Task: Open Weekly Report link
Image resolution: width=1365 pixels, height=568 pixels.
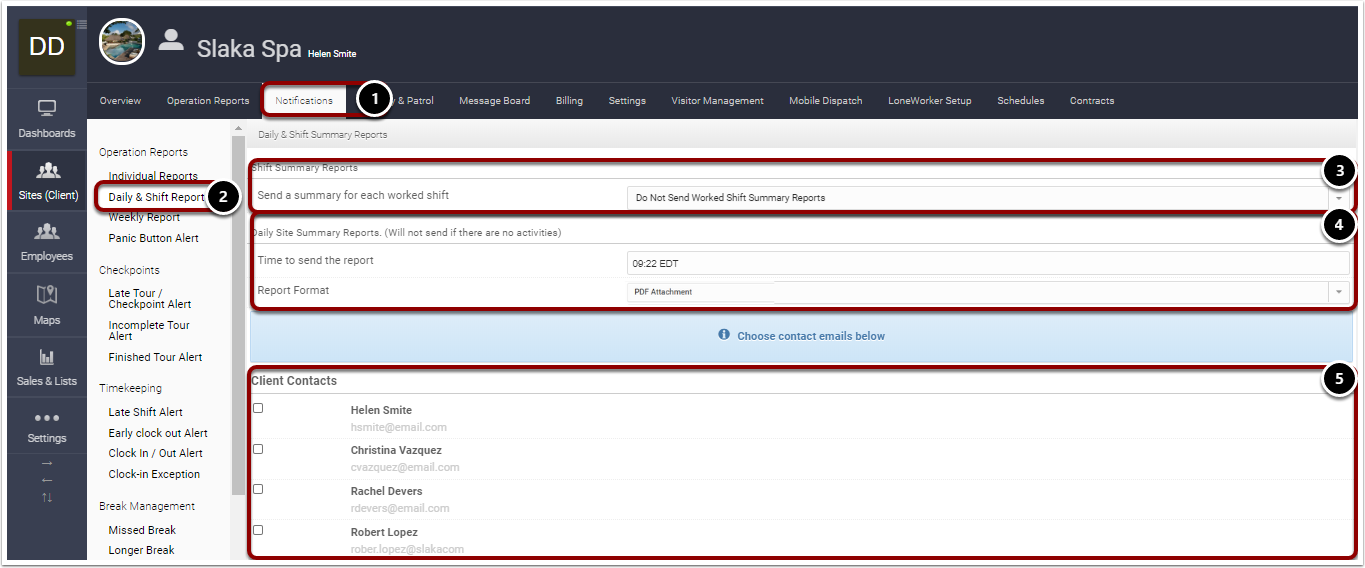Action: tap(144, 217)
